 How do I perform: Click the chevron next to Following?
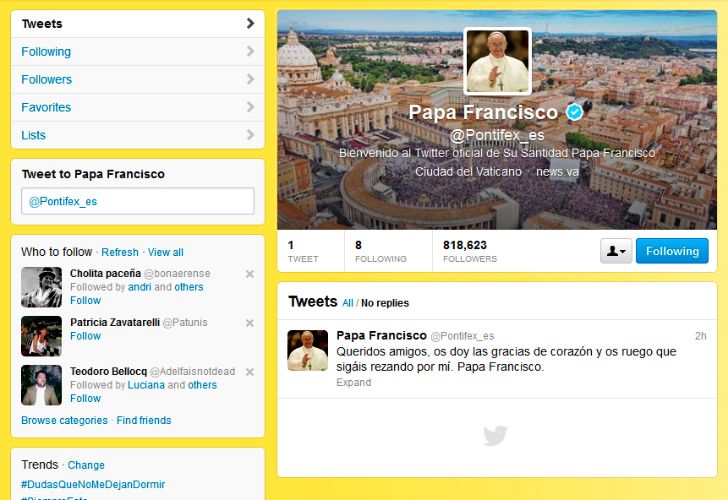[250, 51]
